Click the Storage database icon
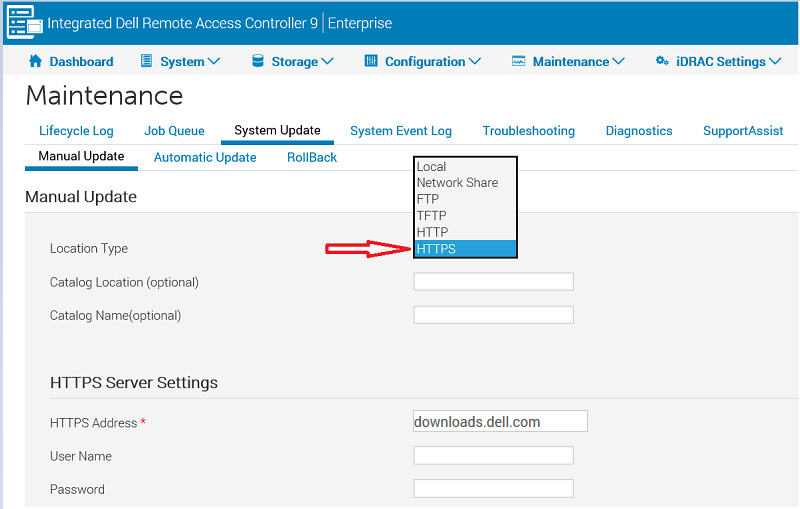The width and height of the screenshot is (800, 509). point(258,61)
